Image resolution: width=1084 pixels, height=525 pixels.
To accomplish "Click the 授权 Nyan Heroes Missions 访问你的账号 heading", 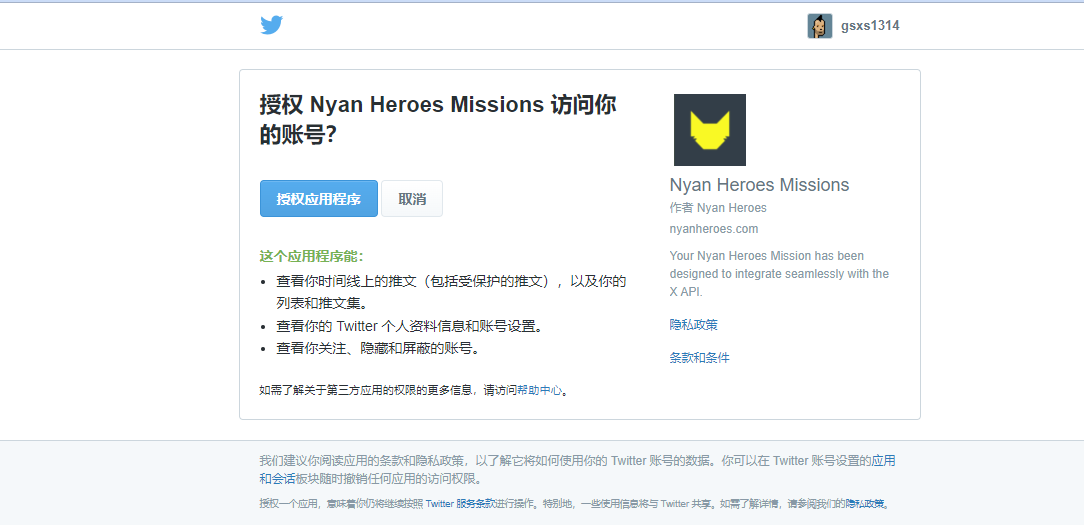I will pyautogui.click(x=438, y=119).
